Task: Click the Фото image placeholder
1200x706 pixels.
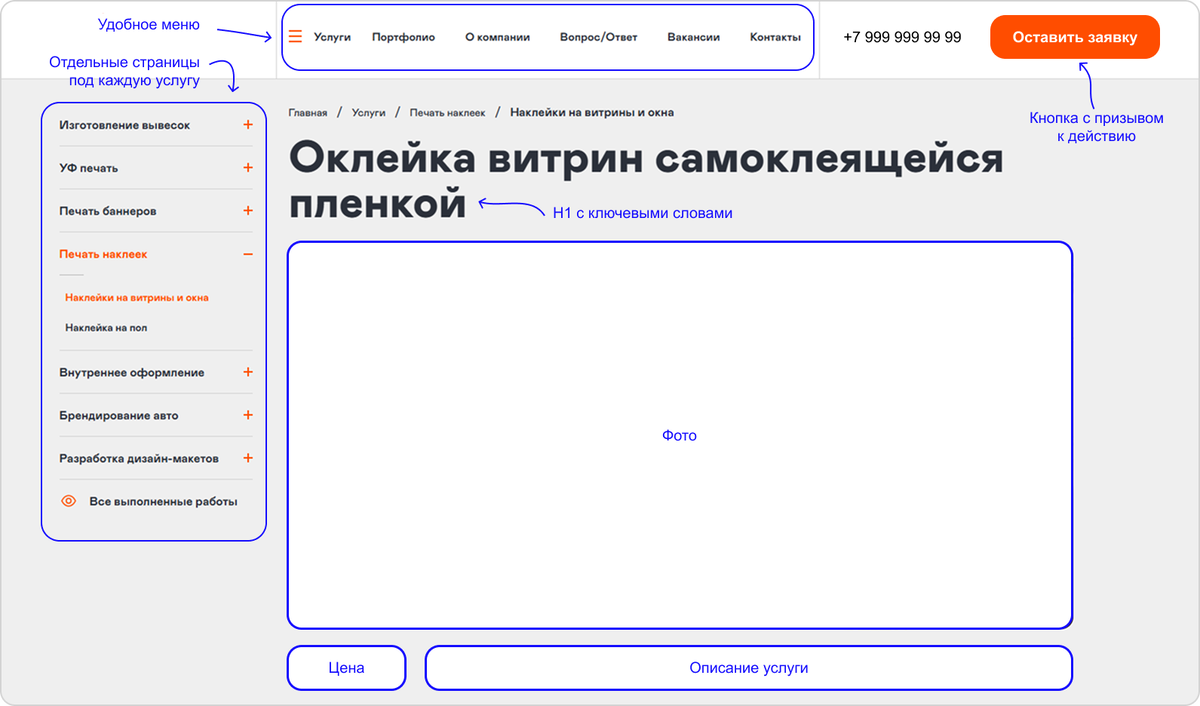Action: (x=680, y=435)
